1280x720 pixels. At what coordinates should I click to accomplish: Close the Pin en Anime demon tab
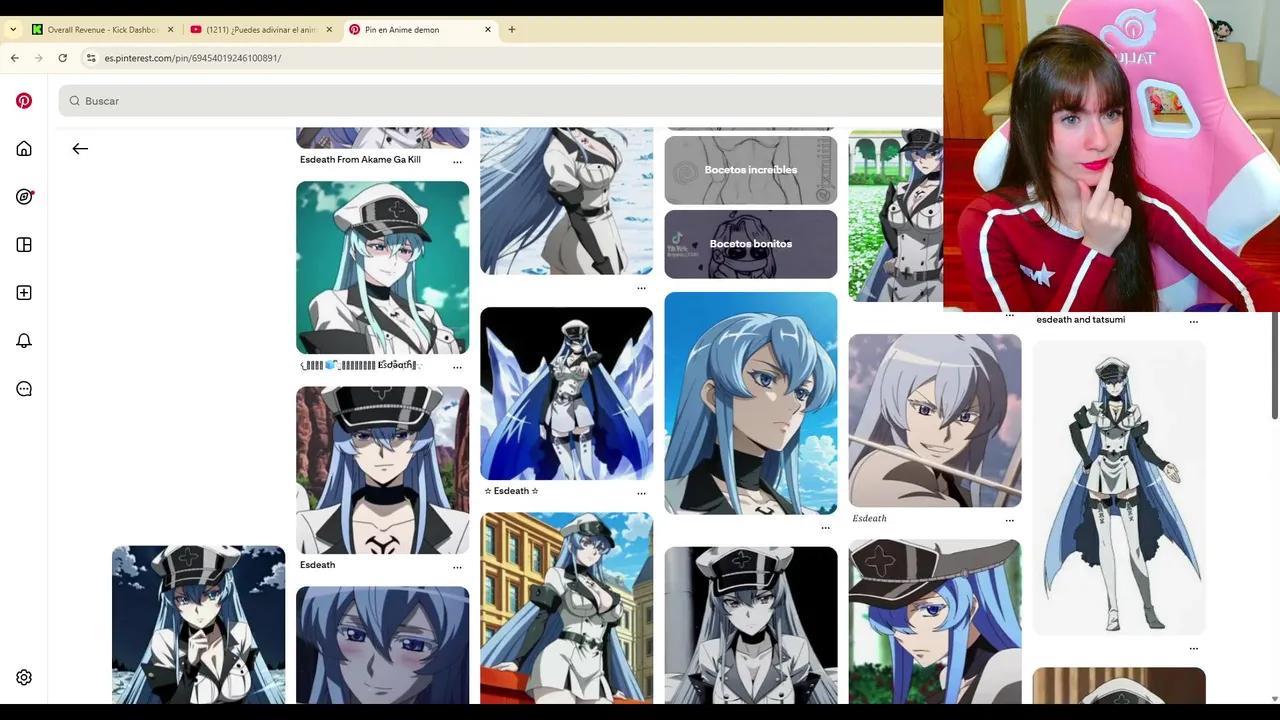[x=488, y=29]
